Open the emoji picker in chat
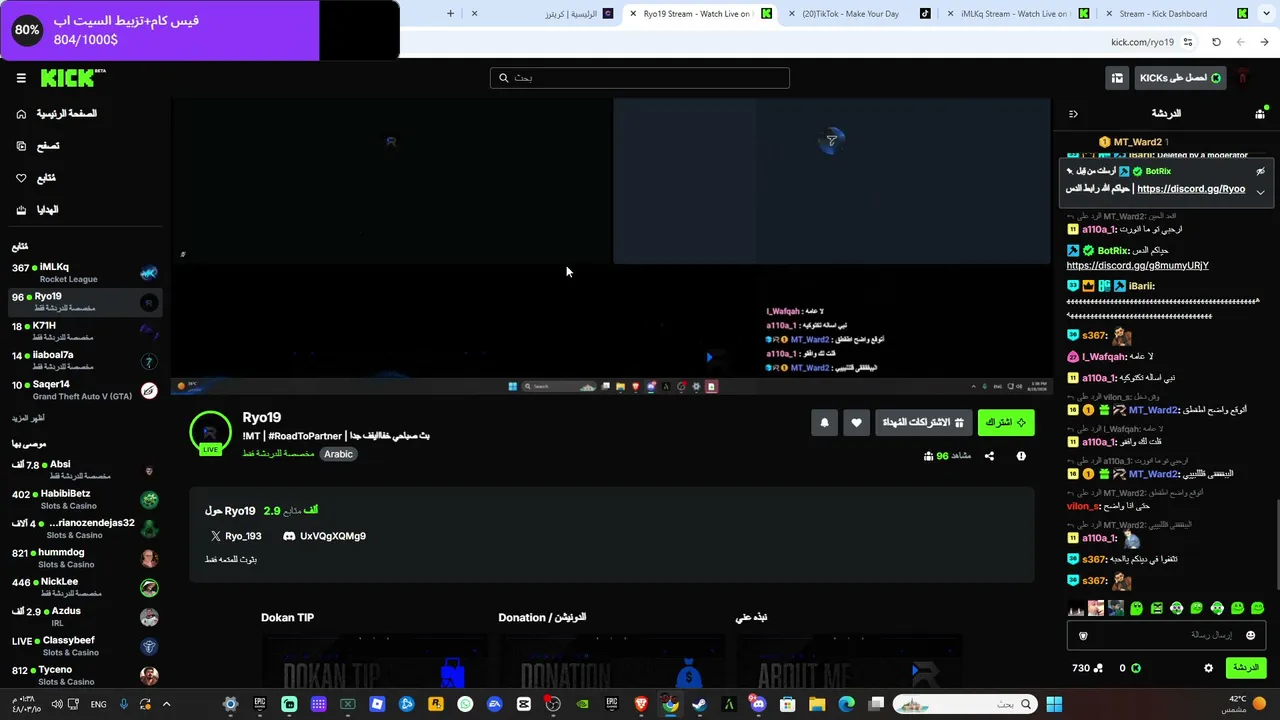1280x720 pixels. point(1250,635)
